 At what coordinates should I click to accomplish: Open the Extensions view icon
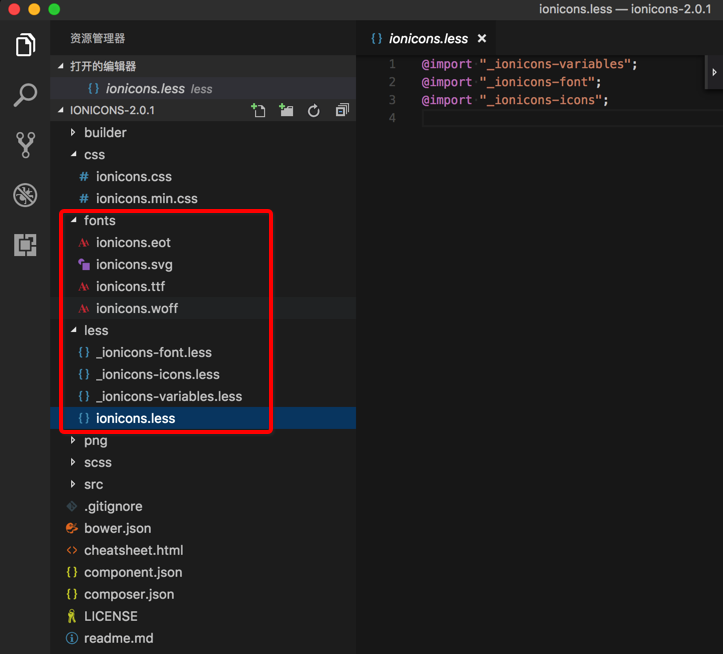25,244
